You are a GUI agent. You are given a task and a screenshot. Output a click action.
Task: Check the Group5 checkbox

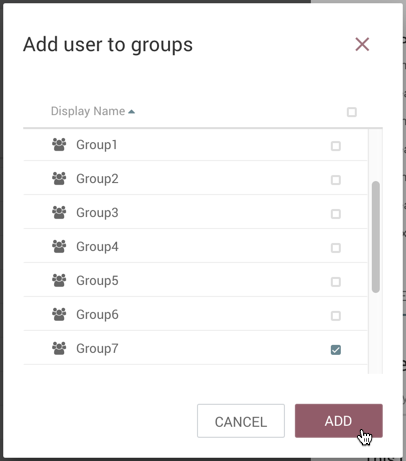point(336,282)
